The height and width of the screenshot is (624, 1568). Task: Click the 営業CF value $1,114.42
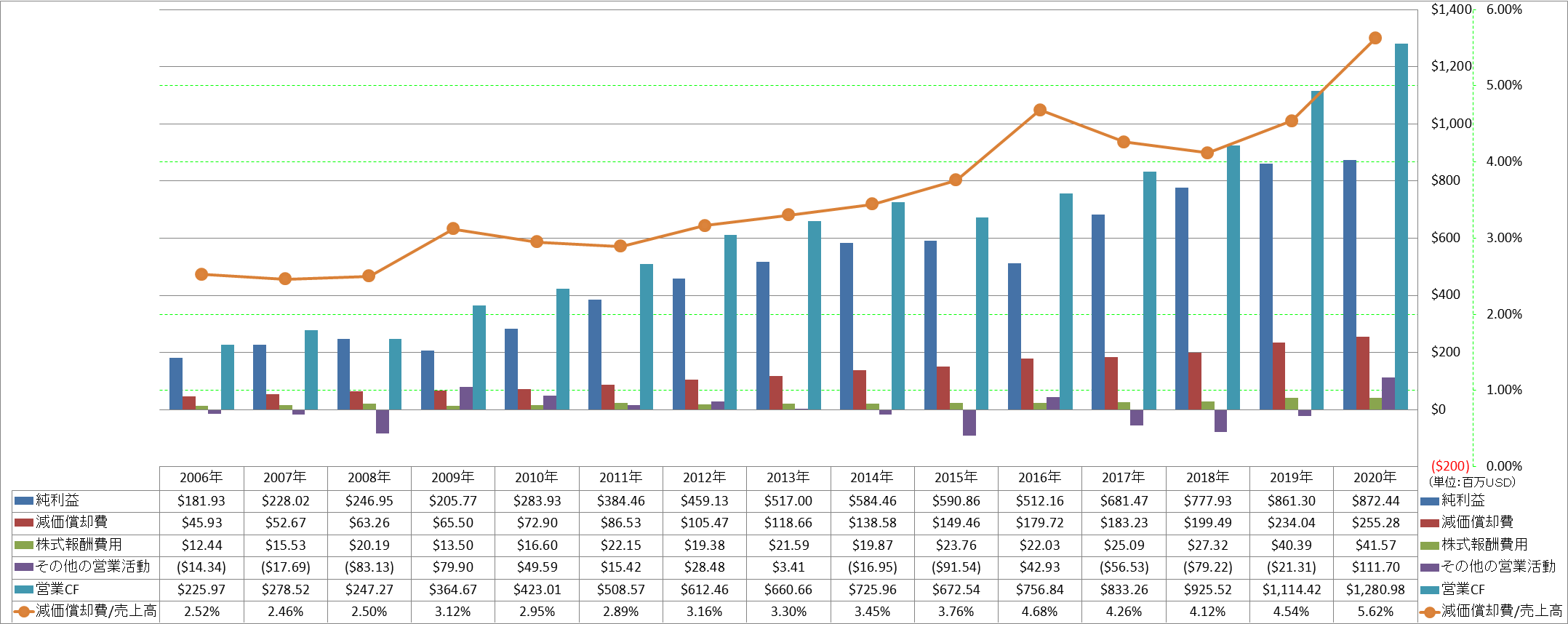click(x=1291, y=590)
